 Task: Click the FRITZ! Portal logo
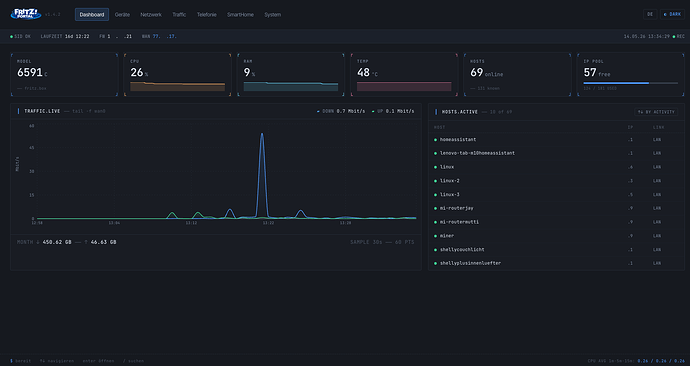26,14
